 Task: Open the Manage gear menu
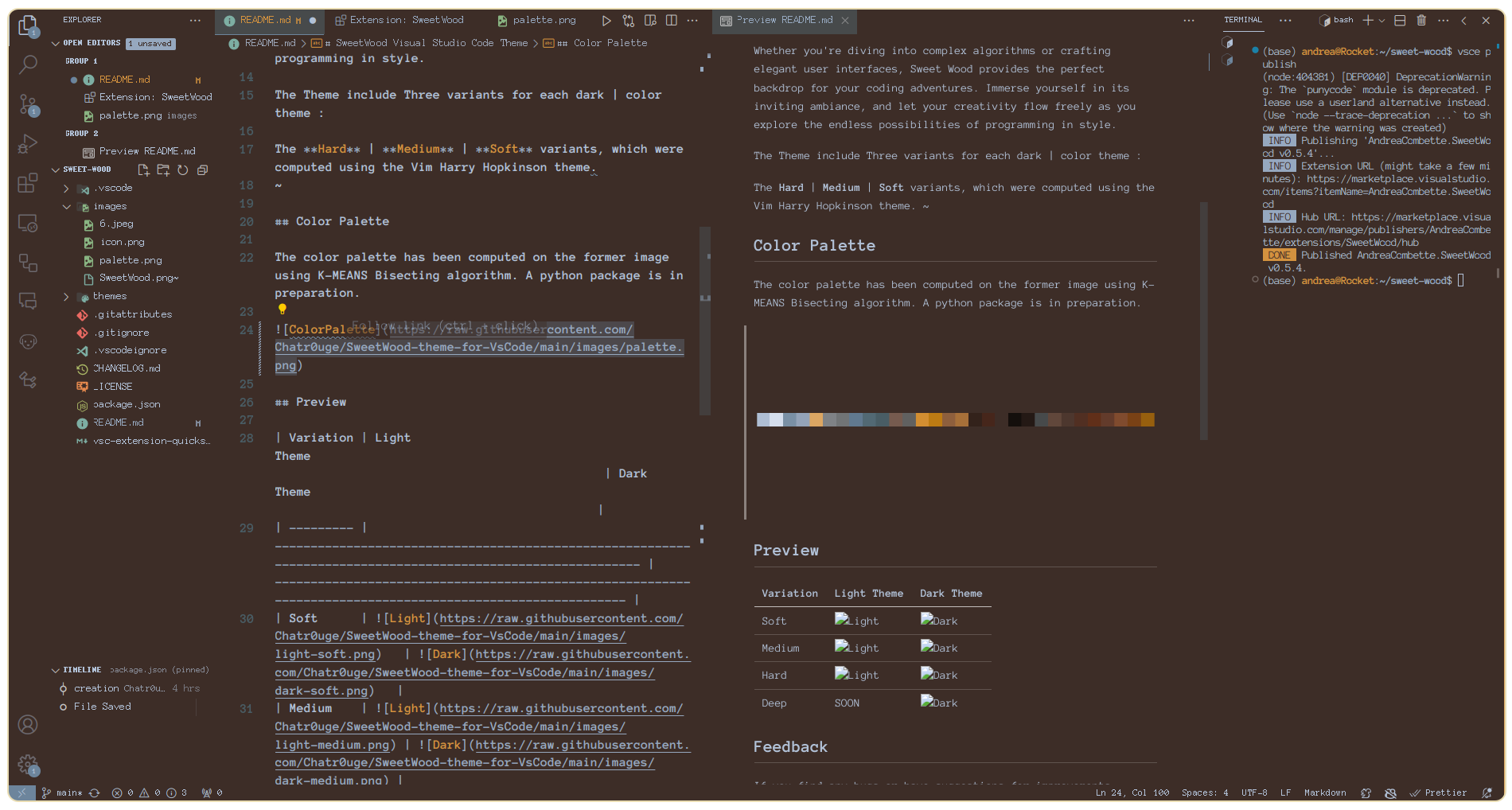coord(28,764)
